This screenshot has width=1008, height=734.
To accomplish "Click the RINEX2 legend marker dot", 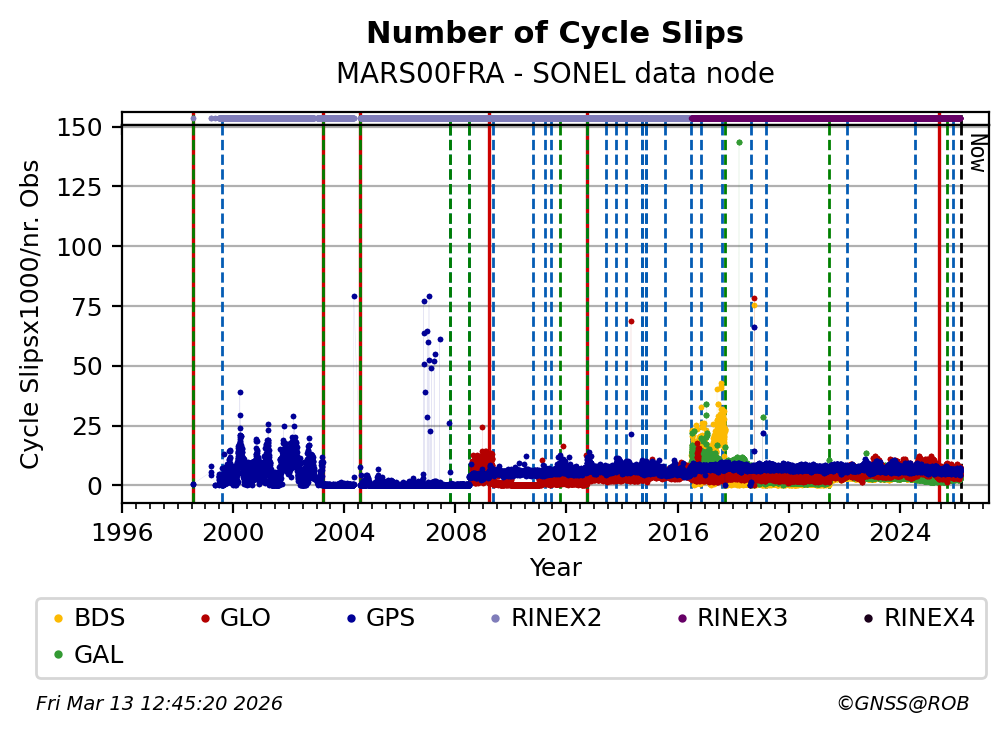I will pos(495,619).
